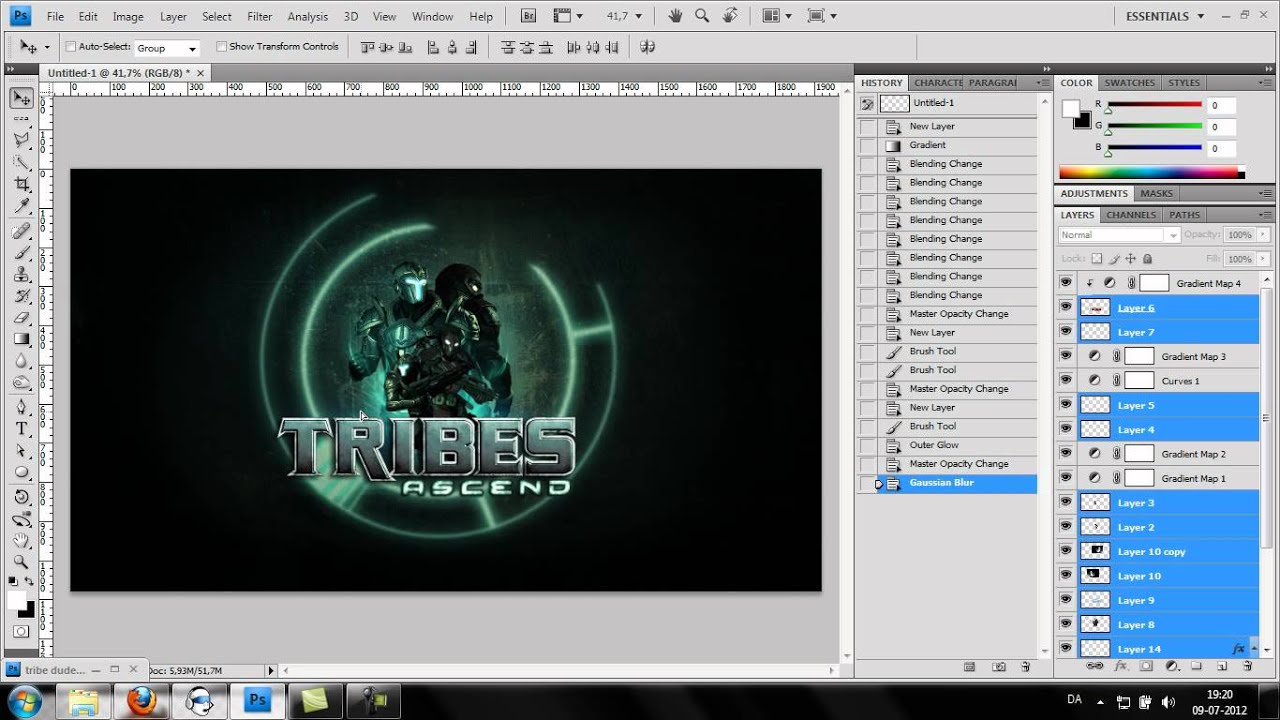Enable the Auto-Select checkbox

tap(71, 47)
